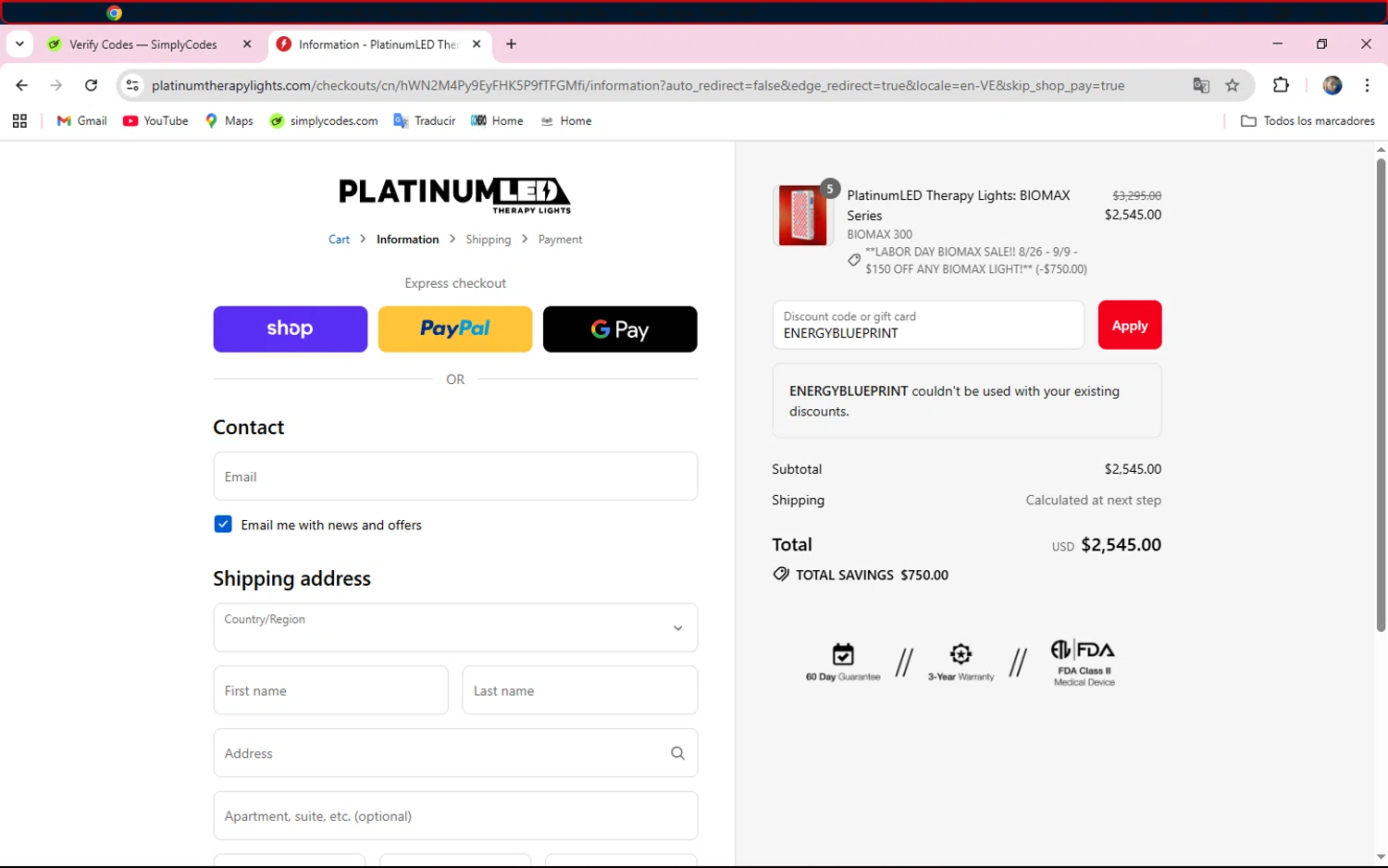Click the Information breadcrumb step
1388x868 pixels.
click(407, 239)
